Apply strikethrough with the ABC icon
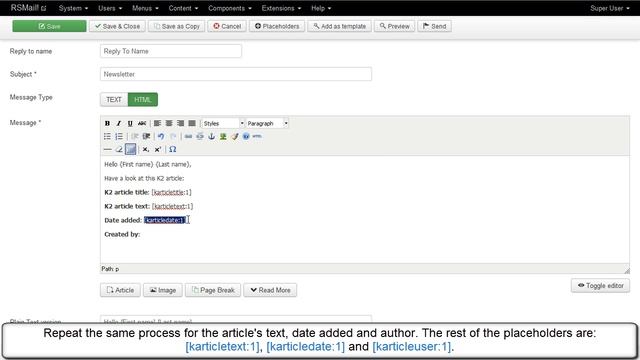This screenshot has width=640, height=360. pos(142,123)
